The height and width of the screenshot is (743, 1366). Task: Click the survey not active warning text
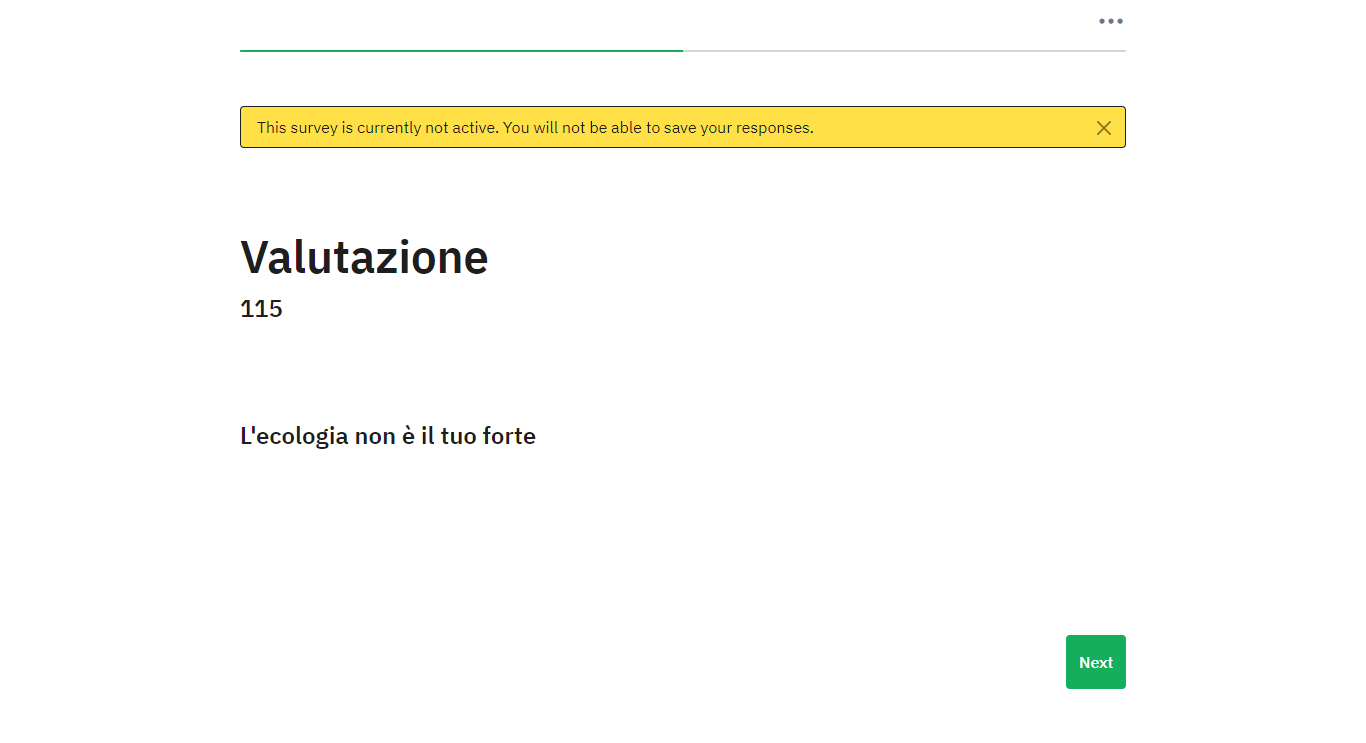coord(534,128)
